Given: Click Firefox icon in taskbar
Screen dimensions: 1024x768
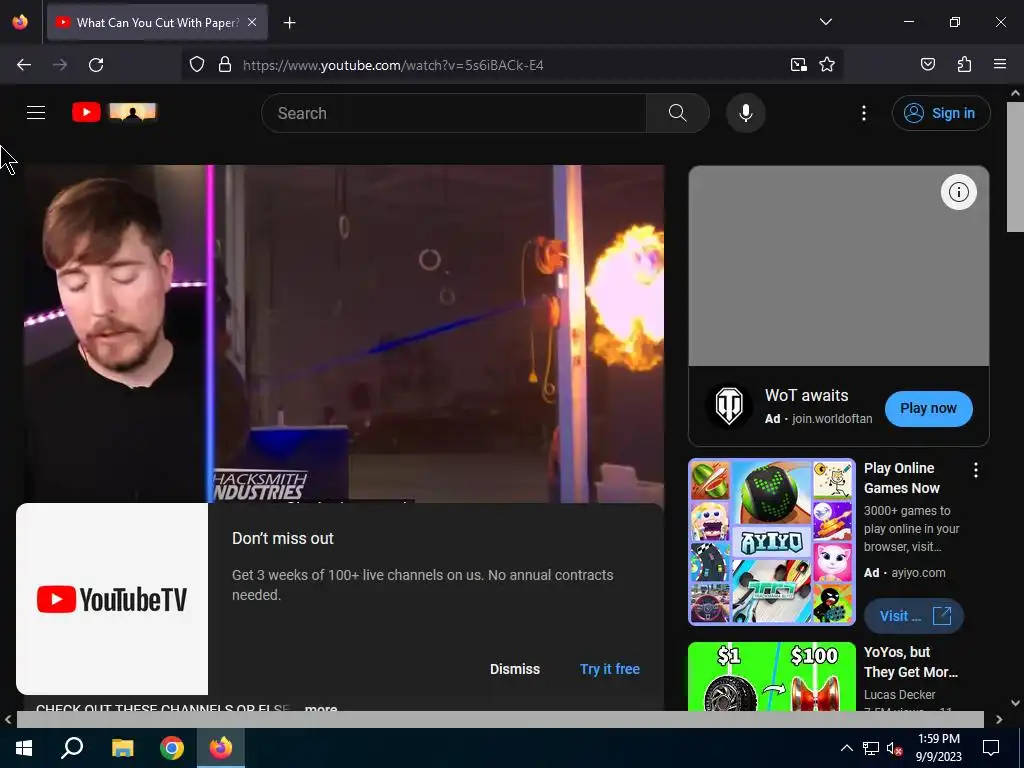Looking at the screenshot, I should pos(221,748).
